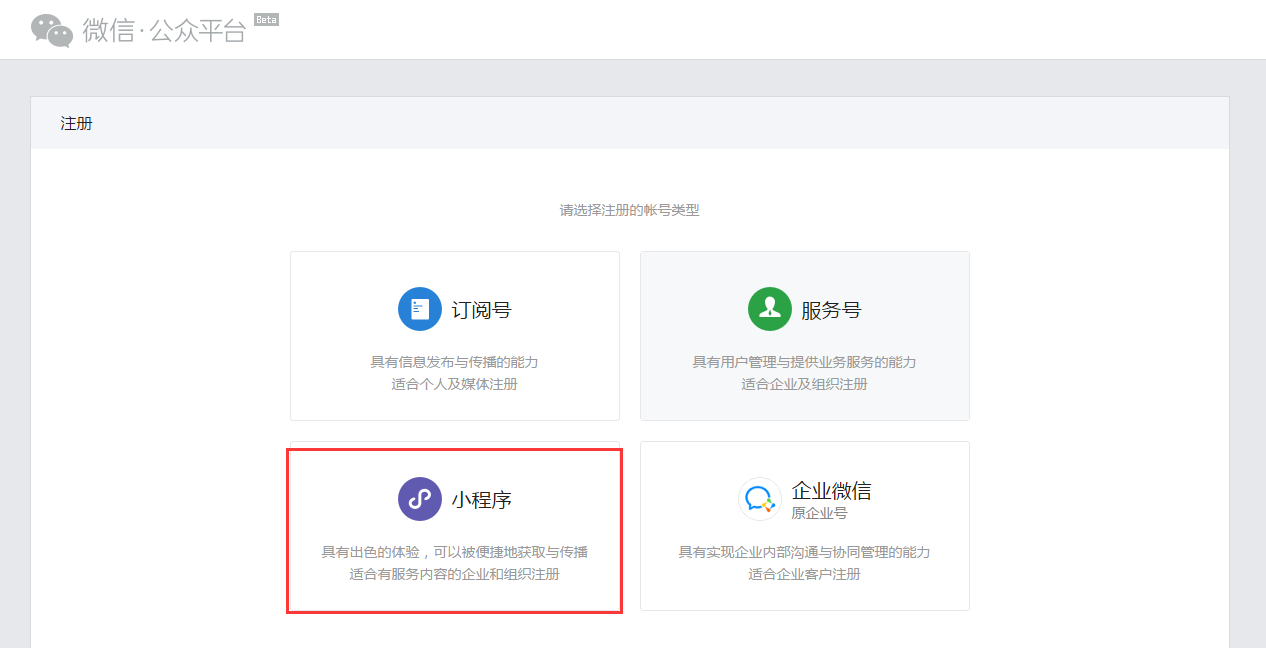The width and height of the screenshot is (1266, 648).
Task: Choose the 服务号 account type title
Action: [x=831, y=310]
